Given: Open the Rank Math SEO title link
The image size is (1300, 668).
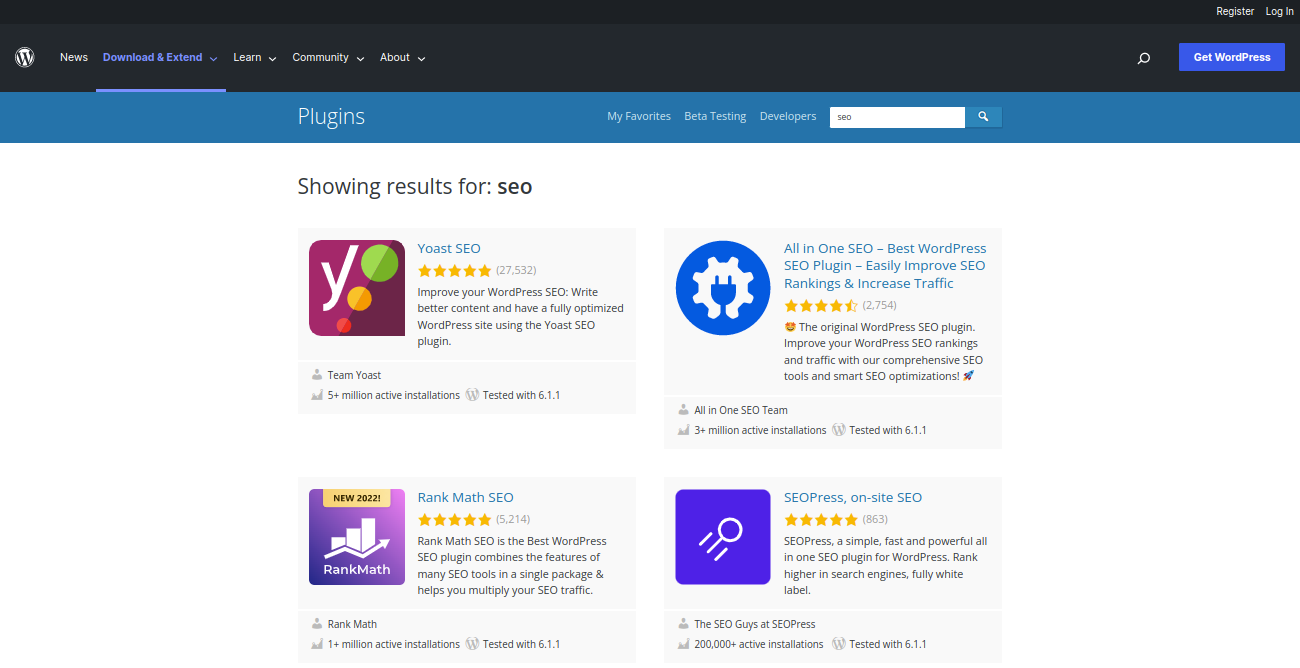Looking at the screenshot, I should click(466, 497).
